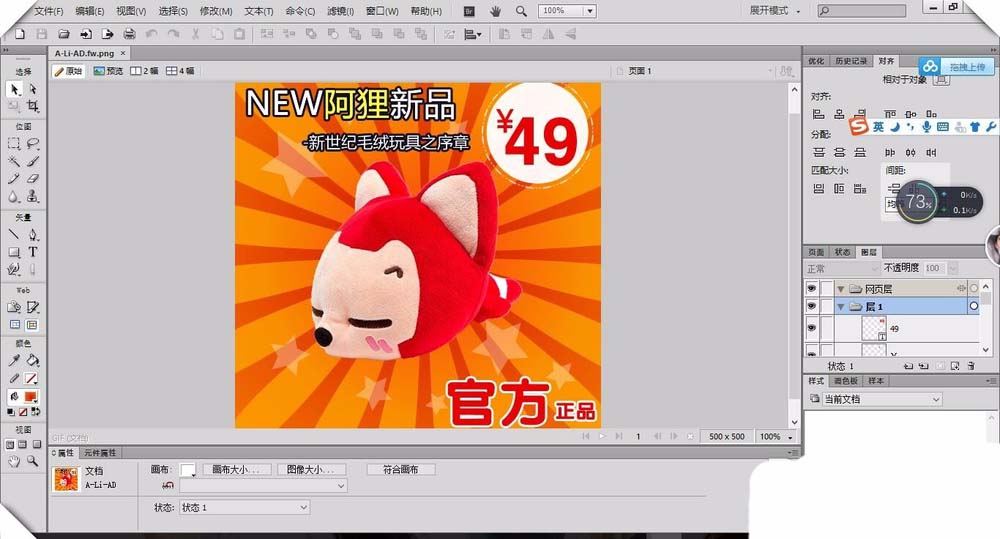Viewport: 1000px width, 539px height.
Task: Select the Zoom magnifier tool in toolbox
Action: tap(33, 461)
